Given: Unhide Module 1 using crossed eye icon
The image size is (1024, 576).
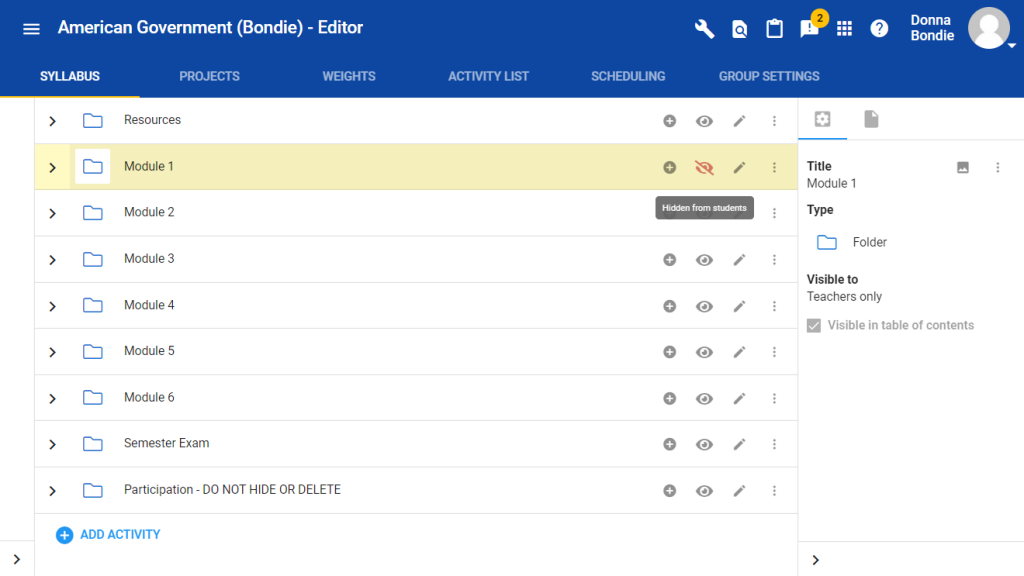Looking at the screenshot, I should pos(704,168).
